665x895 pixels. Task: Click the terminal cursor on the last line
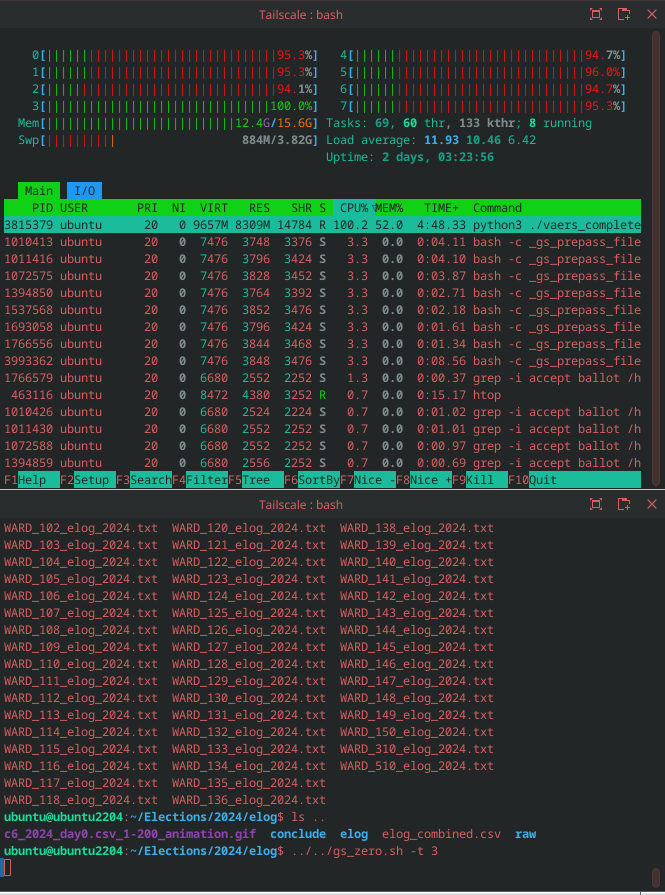7,868
